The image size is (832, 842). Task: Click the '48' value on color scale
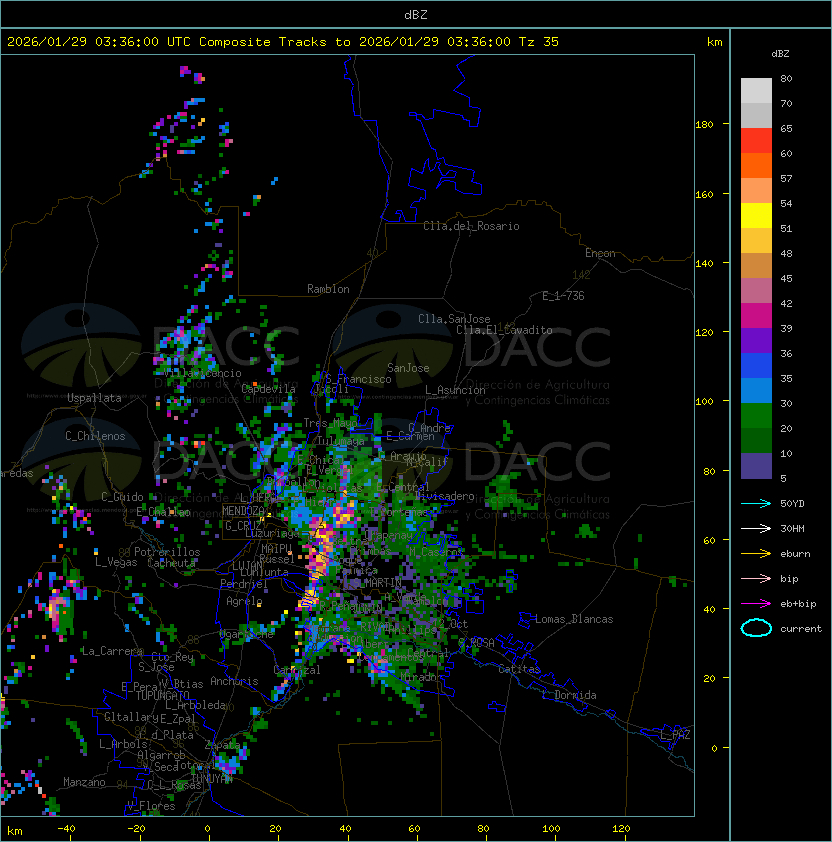tap(786, 253)
